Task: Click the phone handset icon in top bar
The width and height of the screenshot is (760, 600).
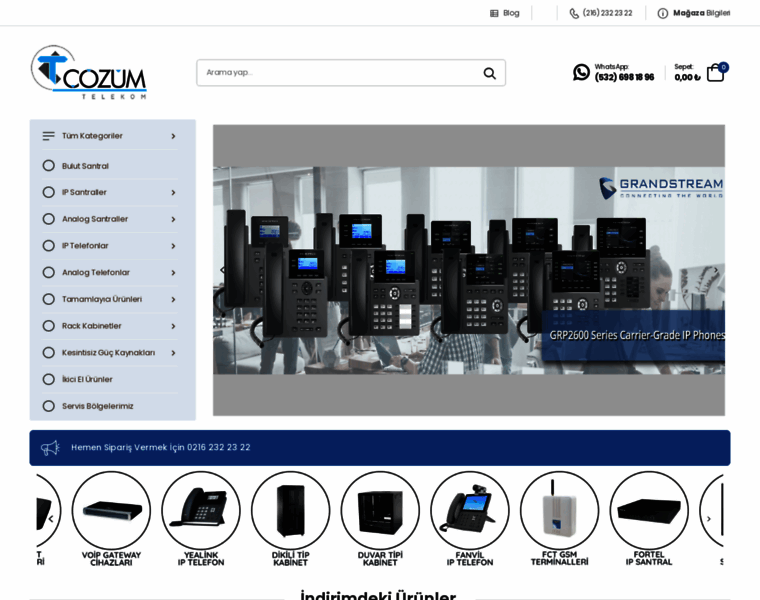Action: tap(574, 13)
